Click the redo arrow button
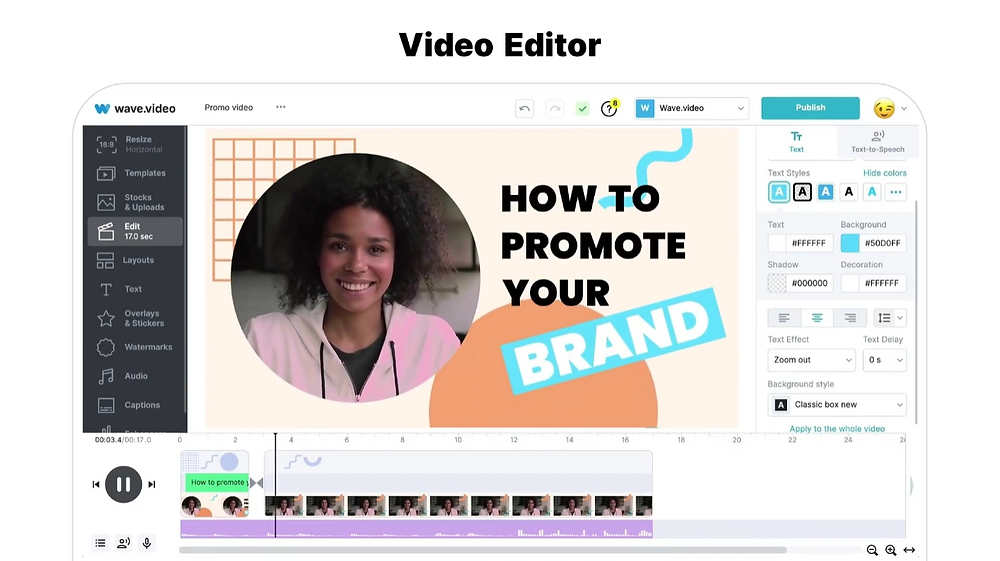 (x=555, y=108)
